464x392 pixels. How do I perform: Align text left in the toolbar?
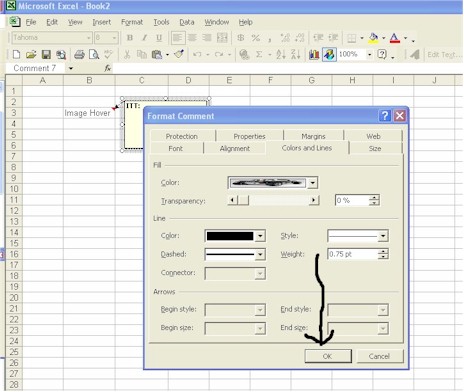tap(177, 38)
